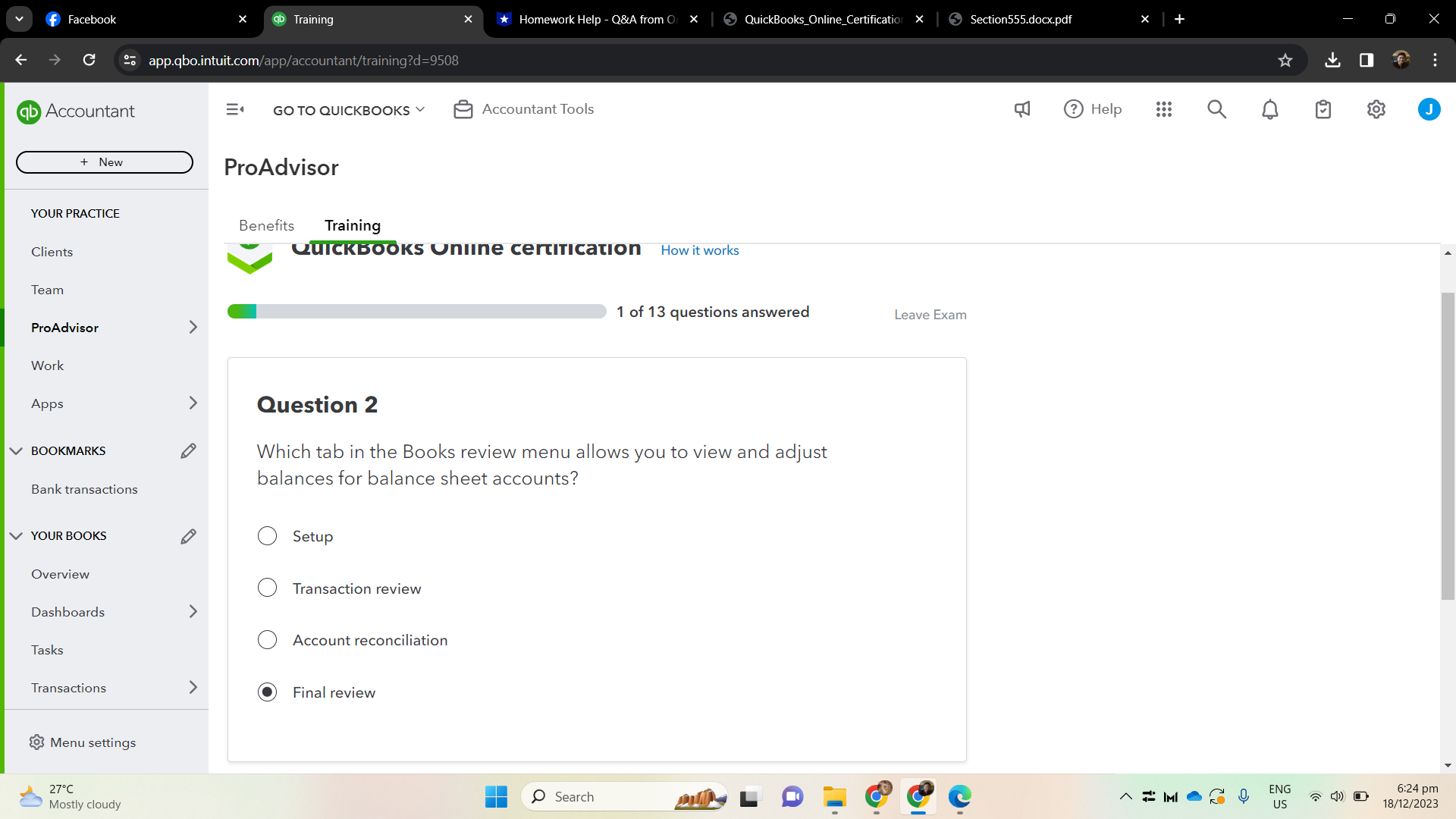Image resolution: width=1456 pixels, height=819 pixels.
Task: Select the Setup radio option
Action: [267, 536]
